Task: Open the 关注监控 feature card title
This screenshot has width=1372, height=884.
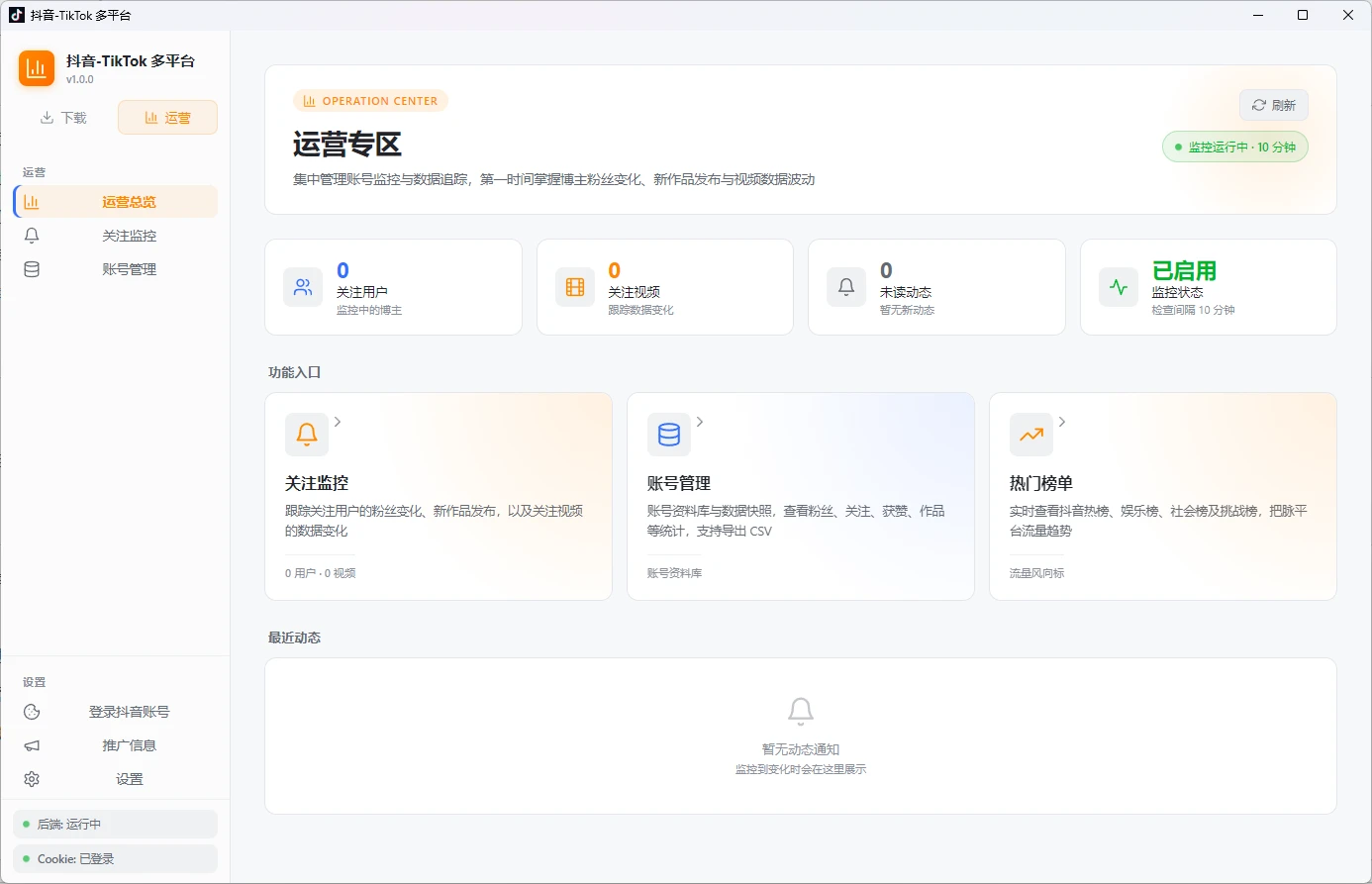Action: [x=317, y=483]
